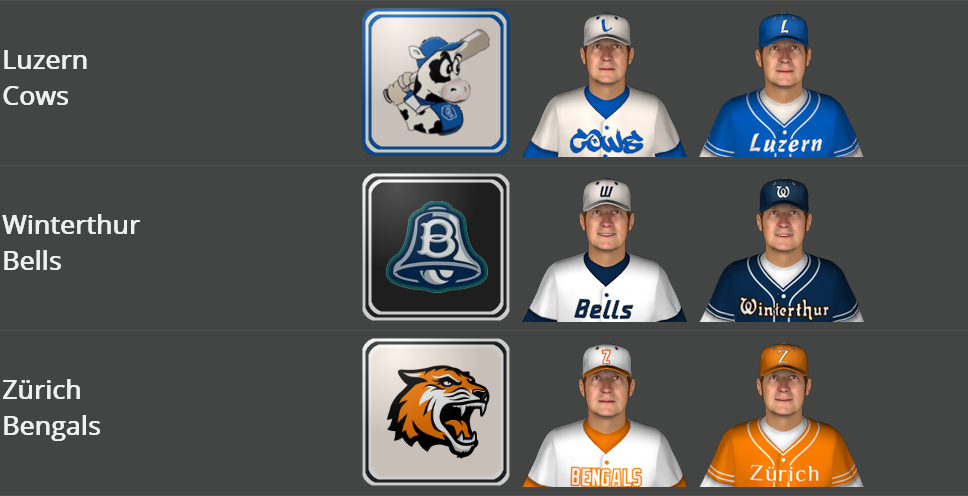Select the white Bells home jersey
The height and width of the screenshot is (496, 968).
[605, 250]
